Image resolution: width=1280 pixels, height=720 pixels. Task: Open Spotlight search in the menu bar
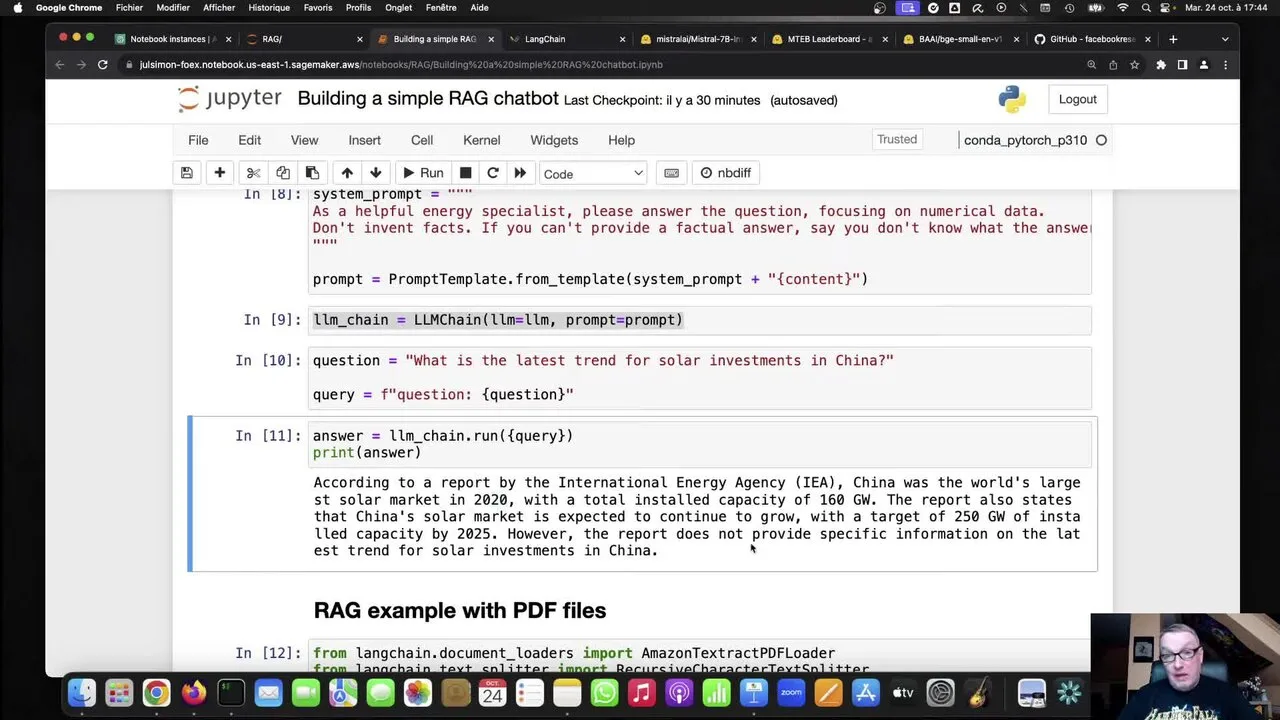(1145, 8)
